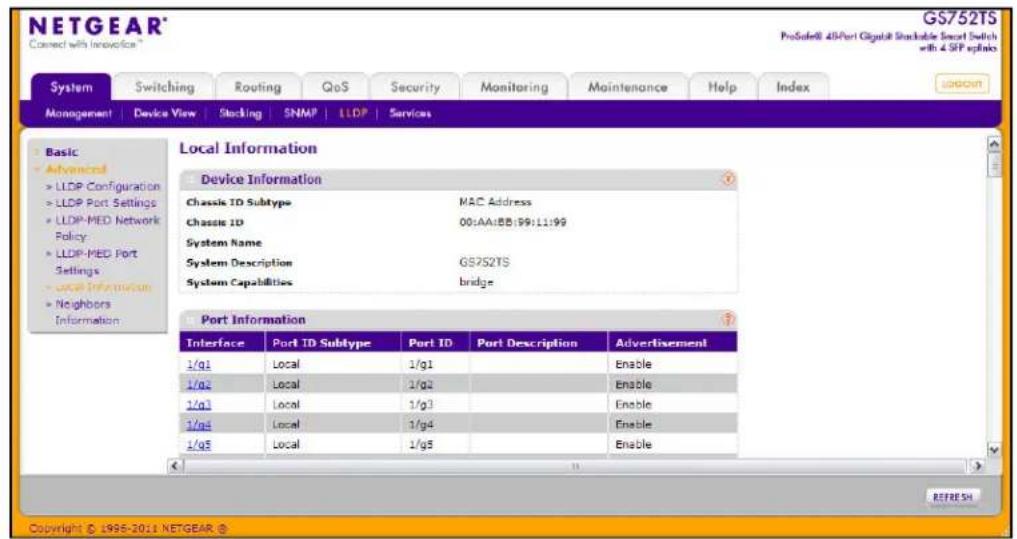Viewport: 1017px width, 539px height.
Task: Click the horizontal scrollbar thumb
Action: pos(575,466)
